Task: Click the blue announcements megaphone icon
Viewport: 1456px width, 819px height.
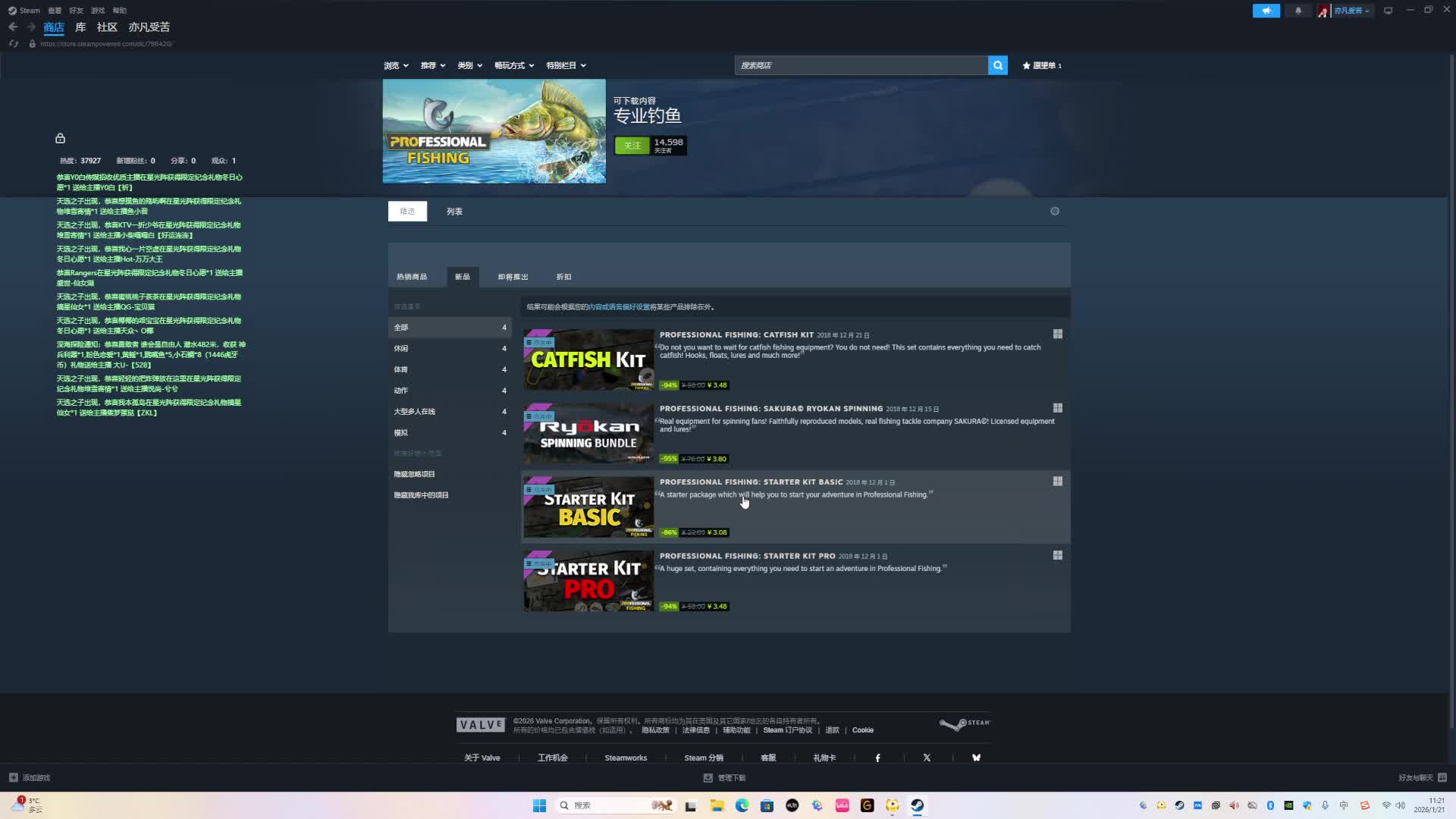Action: point(1266,11)
